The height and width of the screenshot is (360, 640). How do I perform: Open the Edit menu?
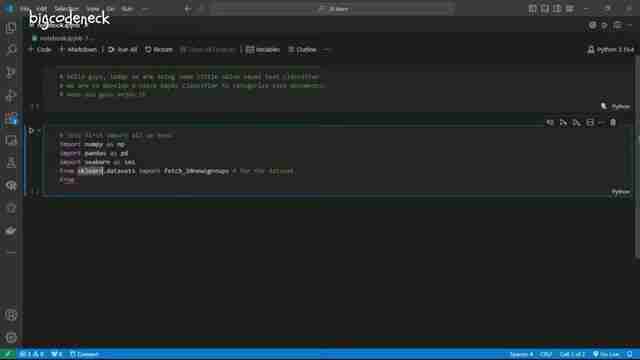tap(42, 9)
